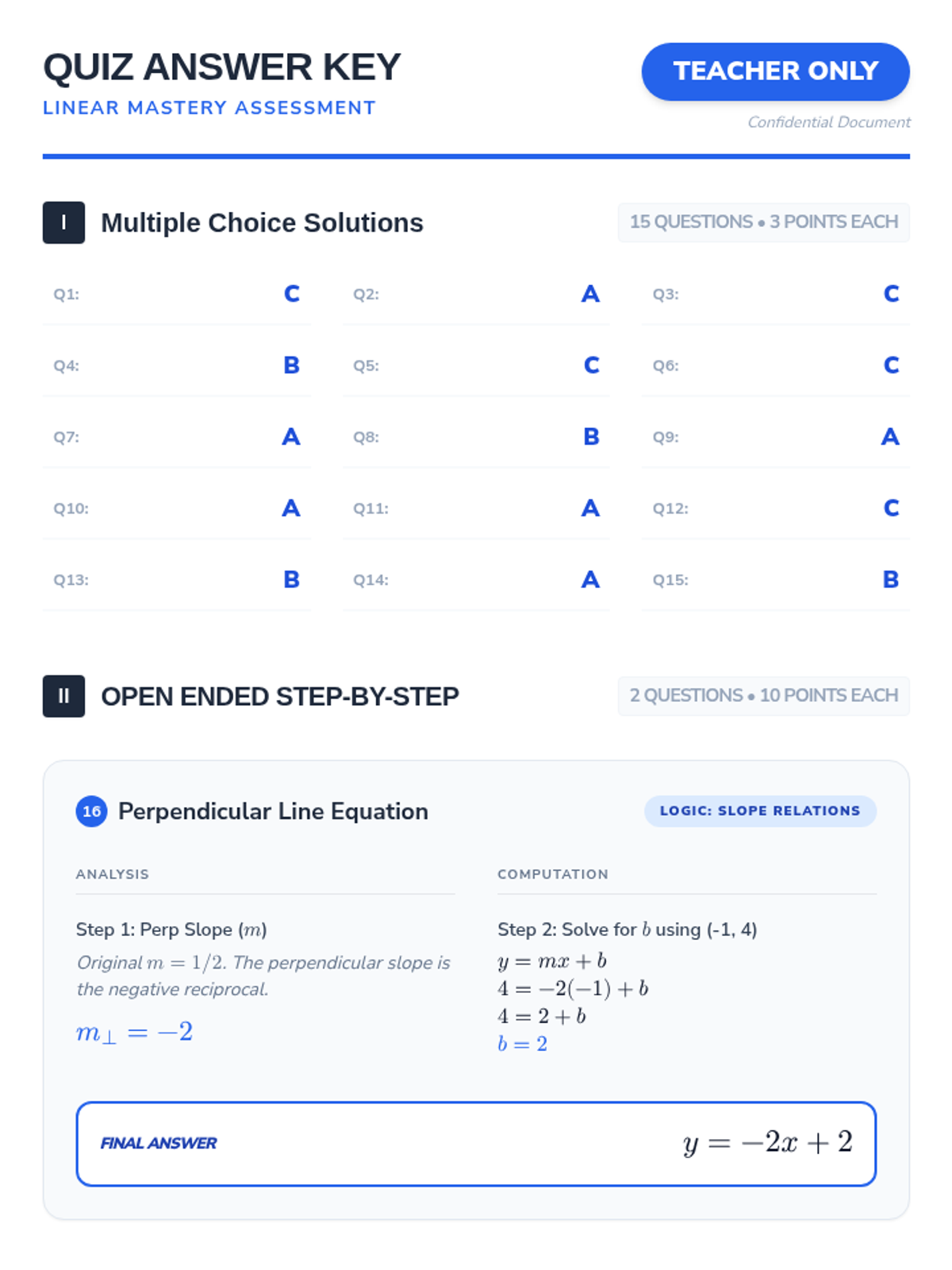
Task: Click the Q9 answer letter A
Action: (x=890, y=437)
